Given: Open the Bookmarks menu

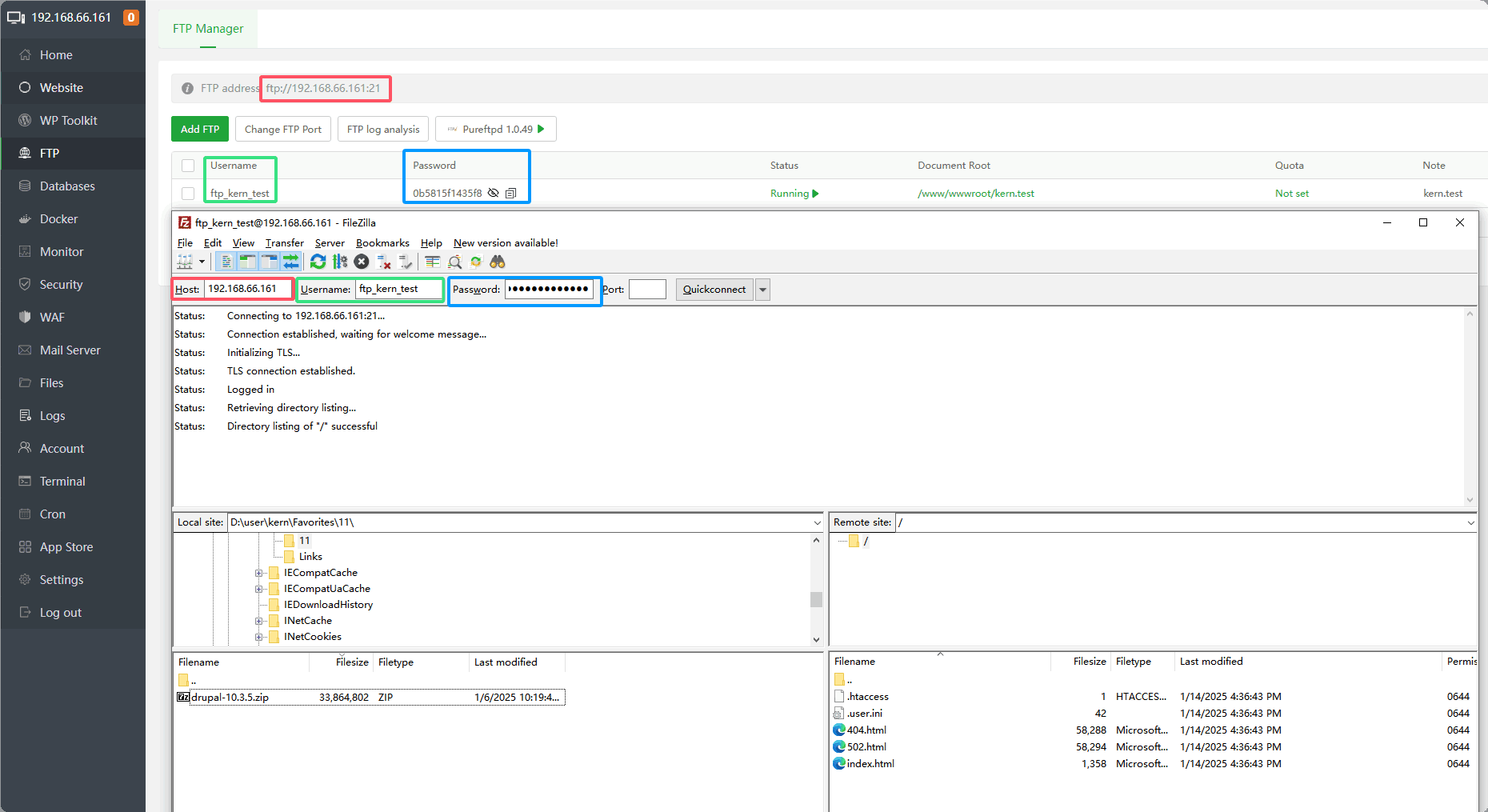Looking at the screenshot, I should point(382,243).
